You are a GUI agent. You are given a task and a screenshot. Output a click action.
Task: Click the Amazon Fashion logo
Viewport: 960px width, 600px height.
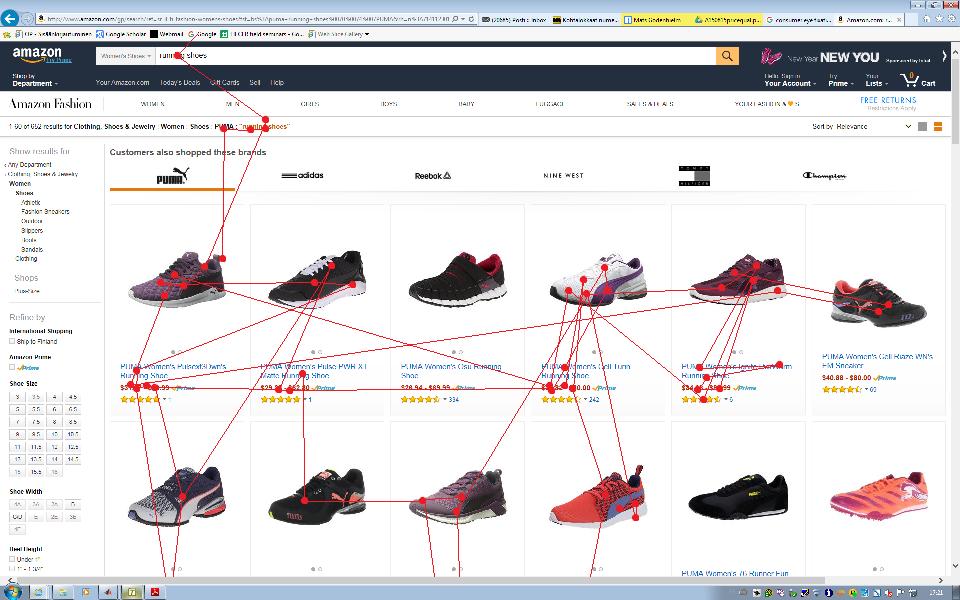[x=51, y=103]
